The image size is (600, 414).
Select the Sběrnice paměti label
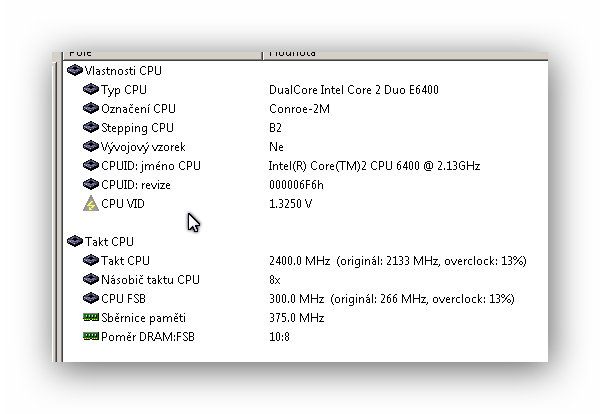coord(143,318)
